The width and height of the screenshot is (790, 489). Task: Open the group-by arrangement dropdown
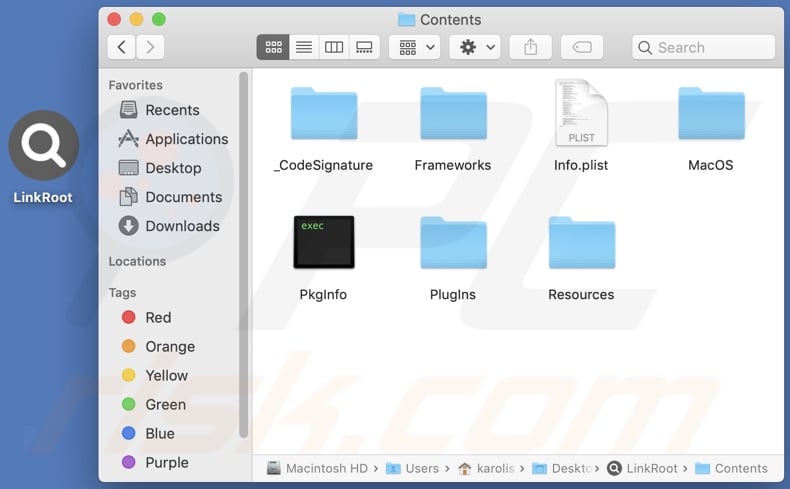click(414, 47)
